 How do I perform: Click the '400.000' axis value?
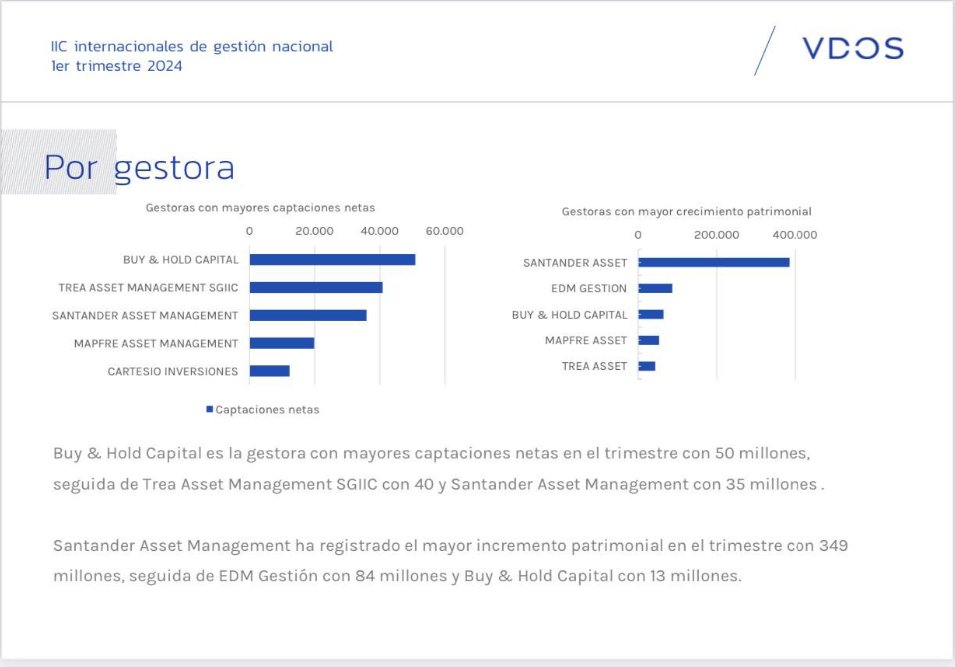click(x=795, y=235)
